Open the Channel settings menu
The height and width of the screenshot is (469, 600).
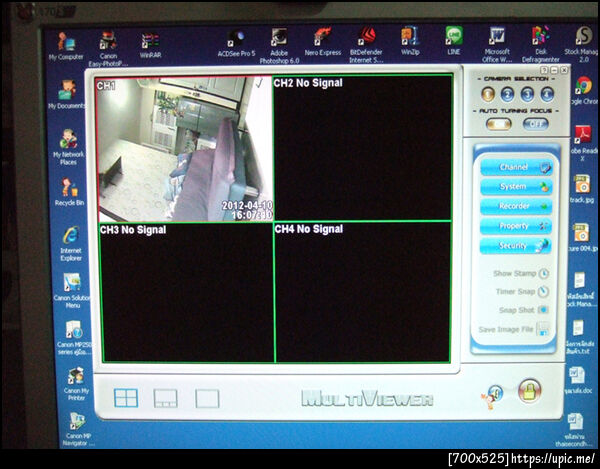click(x=516, y=167)
